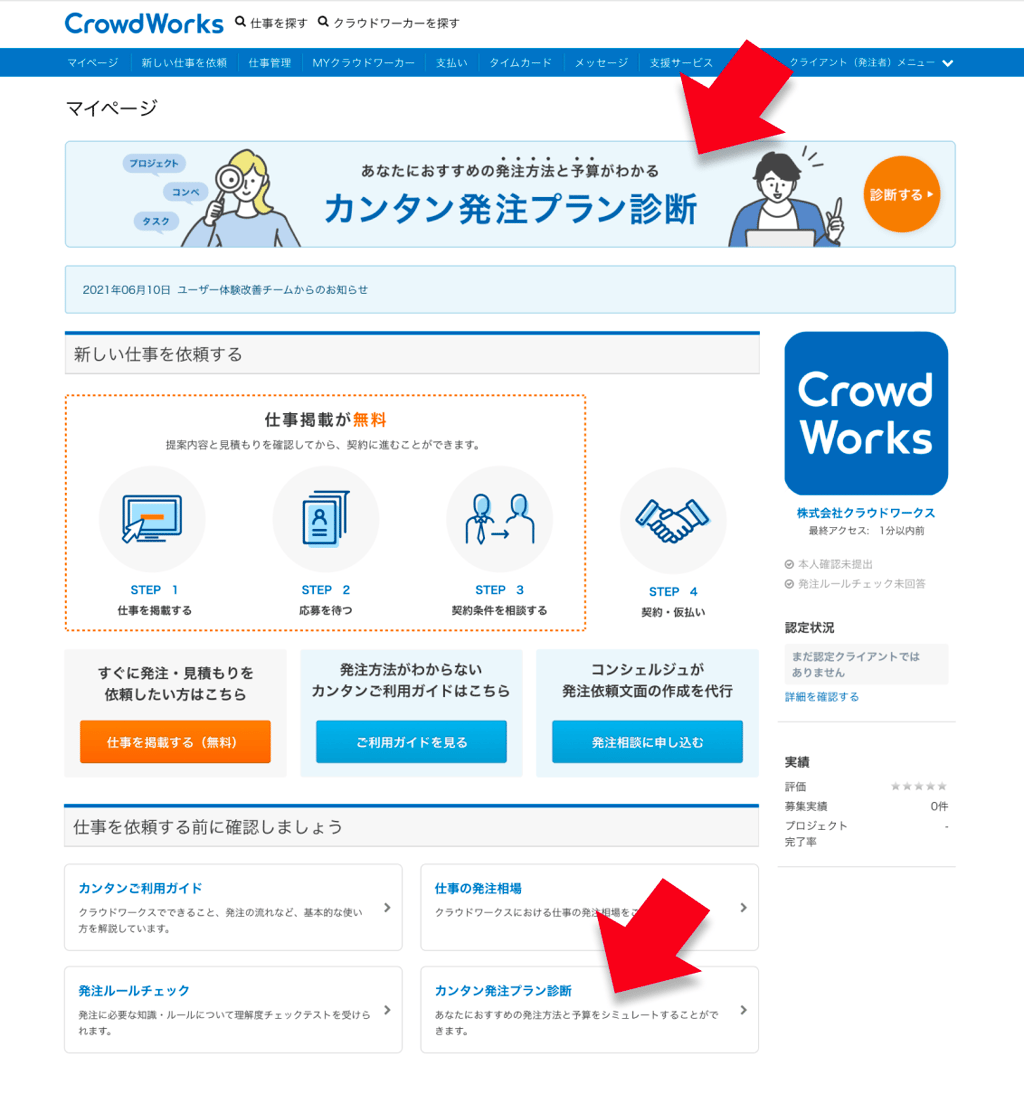Screen dimensions: 1024x1103
Task: Click the chevron on the 仕事の発注相場 card
Action: [742, 907]
